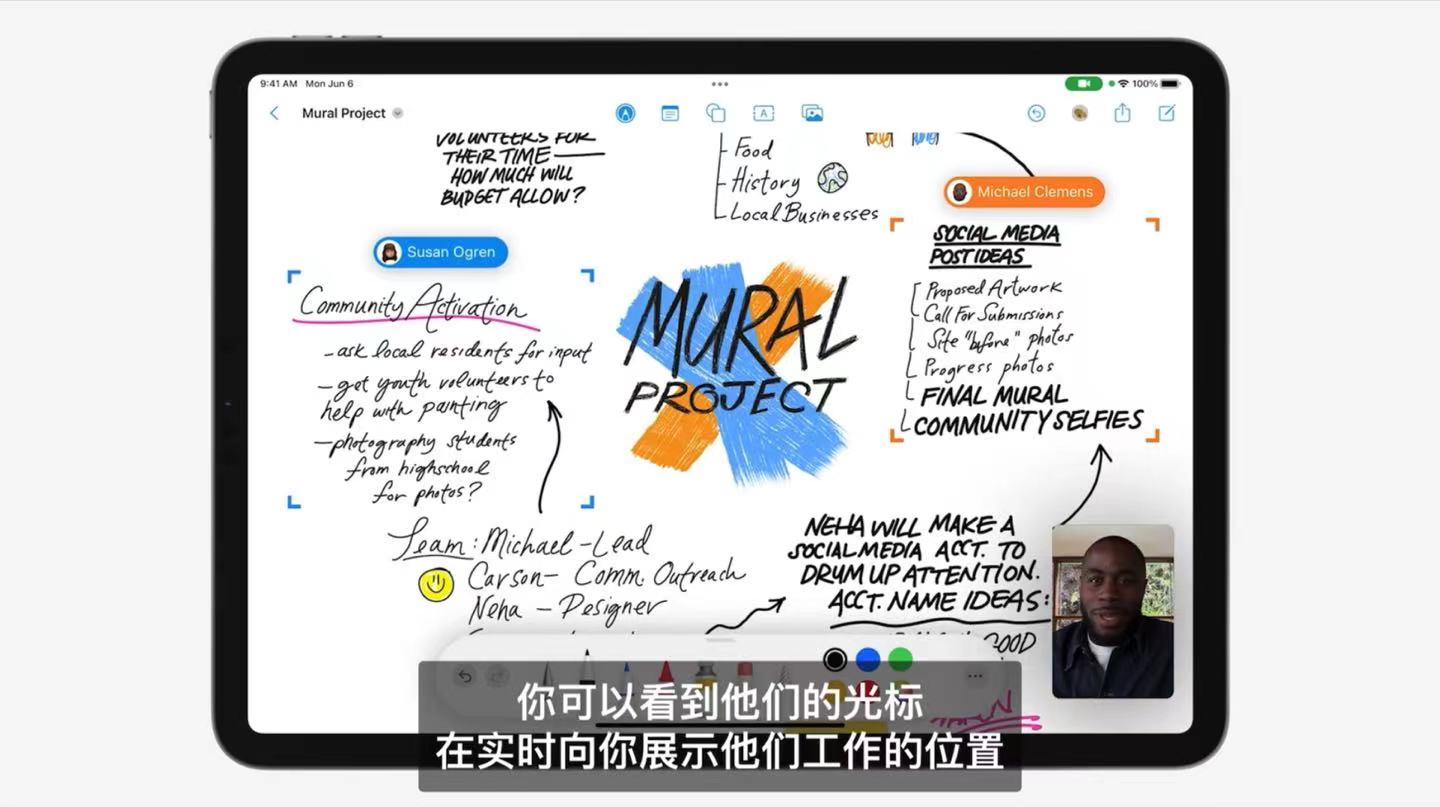The height and width of the screenshot is (807, 1440).
Task: Open the shapes library
Action: (x=716, y=113)
